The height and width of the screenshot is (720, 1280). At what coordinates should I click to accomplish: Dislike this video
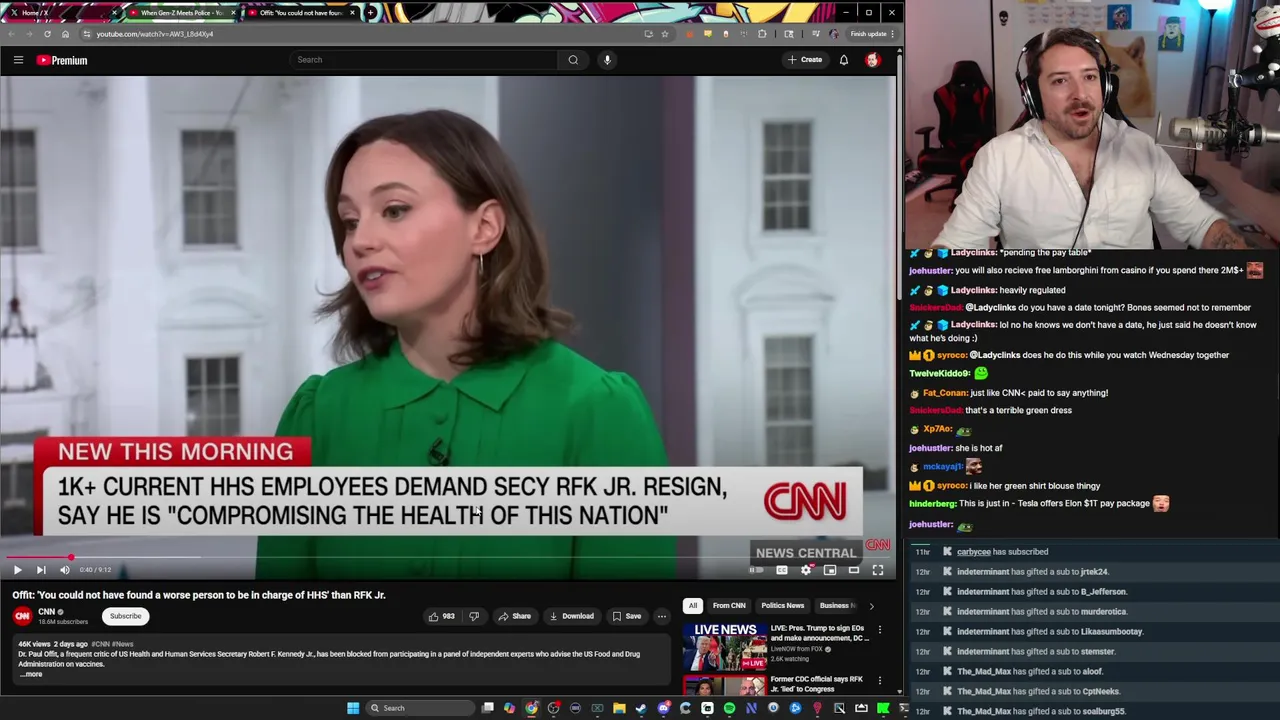tap(474, 616)
